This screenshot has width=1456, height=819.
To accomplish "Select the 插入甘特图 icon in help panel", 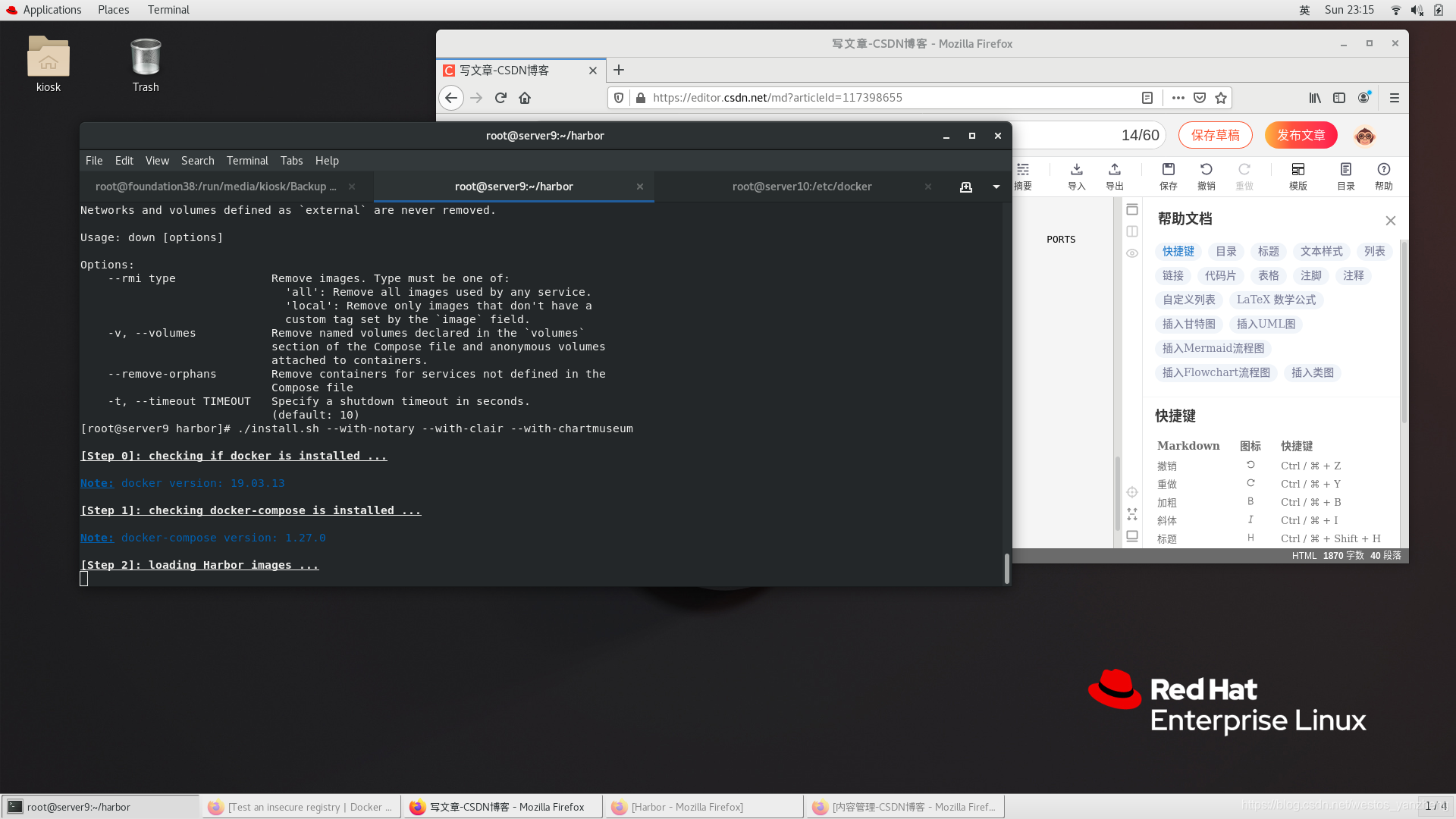I will tap(1188, 323).
